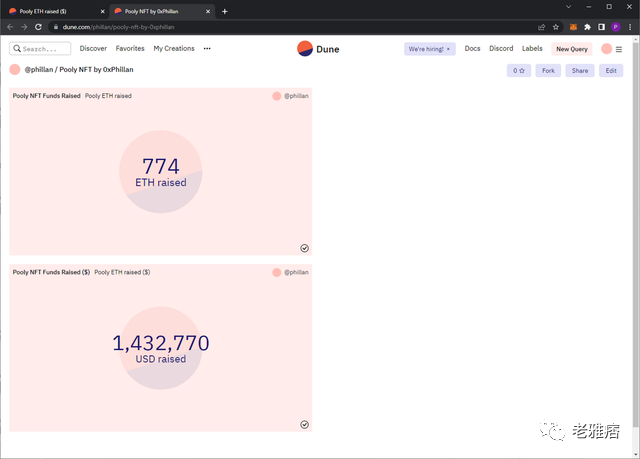Screen dimensions: 640x459
Task: Click the Dune search field
Action: pos(40,49)
